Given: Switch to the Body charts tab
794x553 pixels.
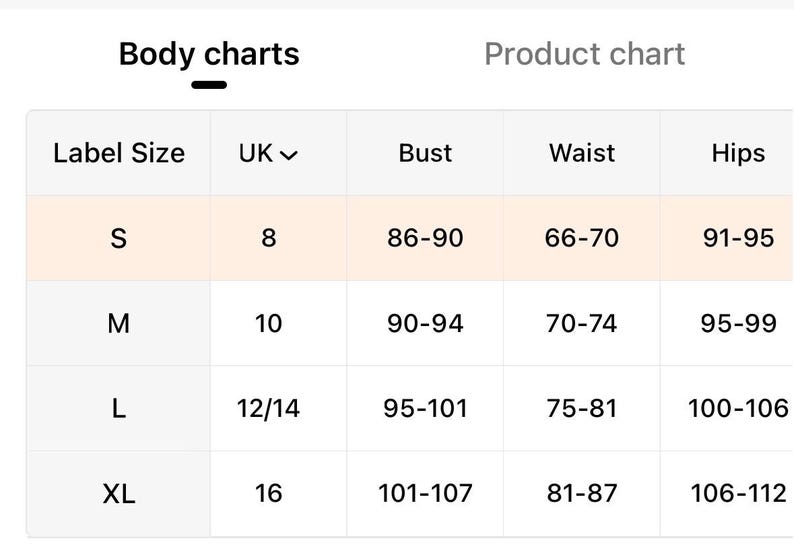Looking at the screenshot, I should point(208,54).
